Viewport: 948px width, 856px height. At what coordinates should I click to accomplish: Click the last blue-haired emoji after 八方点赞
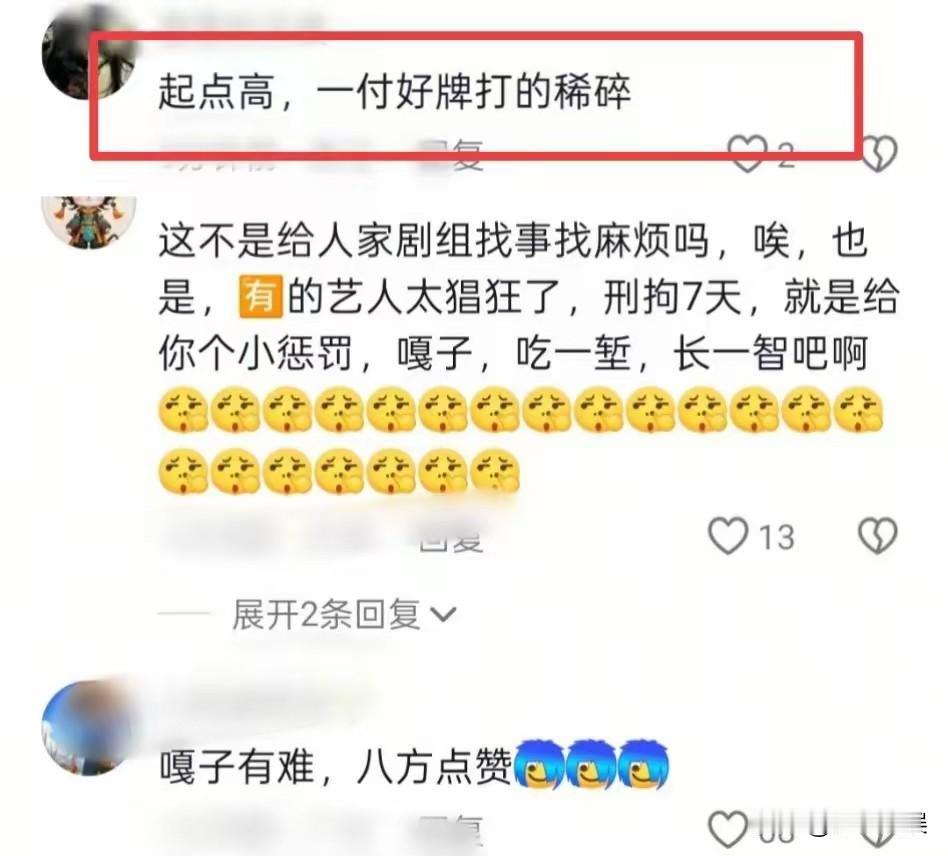[644, 765]
